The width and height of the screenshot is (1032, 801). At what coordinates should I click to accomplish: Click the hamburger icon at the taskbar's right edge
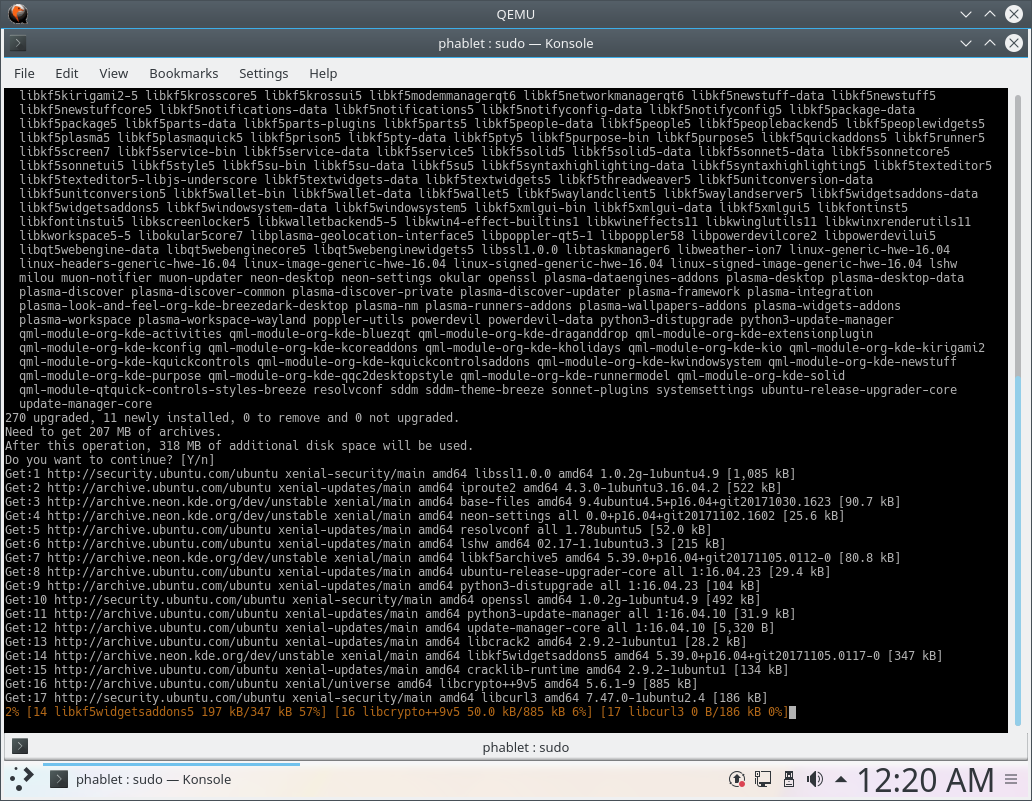[1011, 778]
